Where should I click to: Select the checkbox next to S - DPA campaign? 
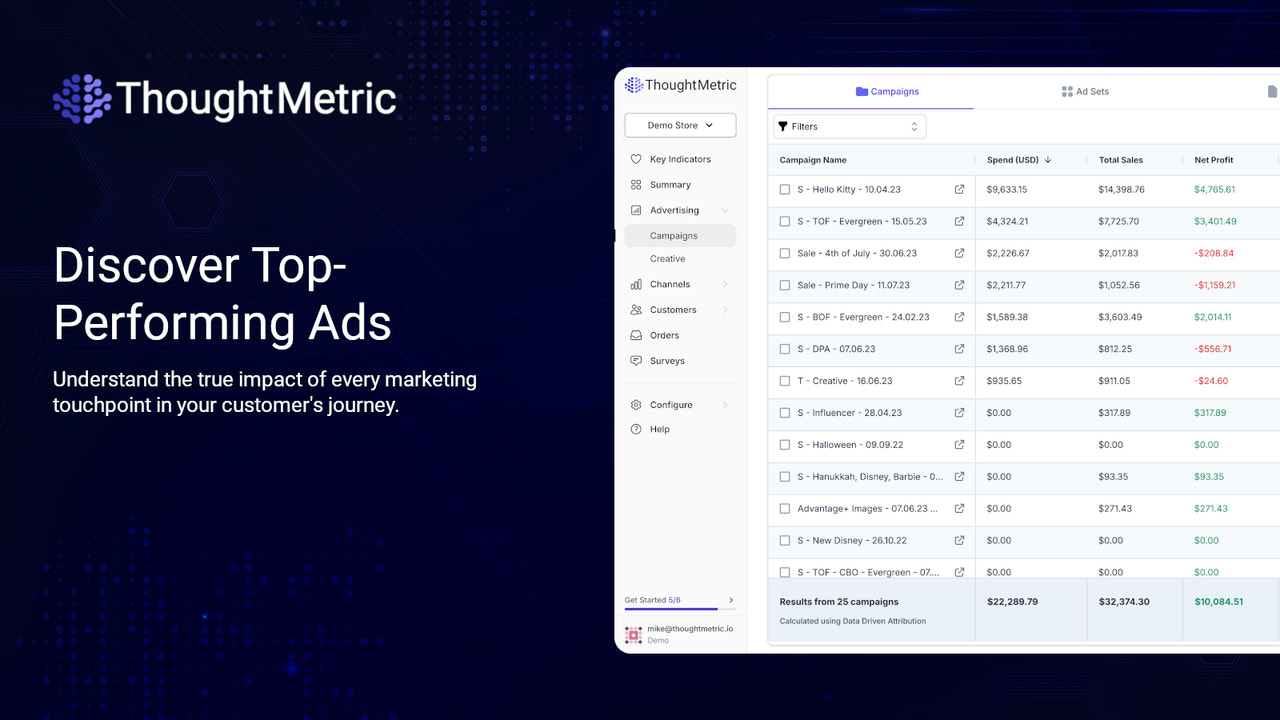tap(784, 349)
